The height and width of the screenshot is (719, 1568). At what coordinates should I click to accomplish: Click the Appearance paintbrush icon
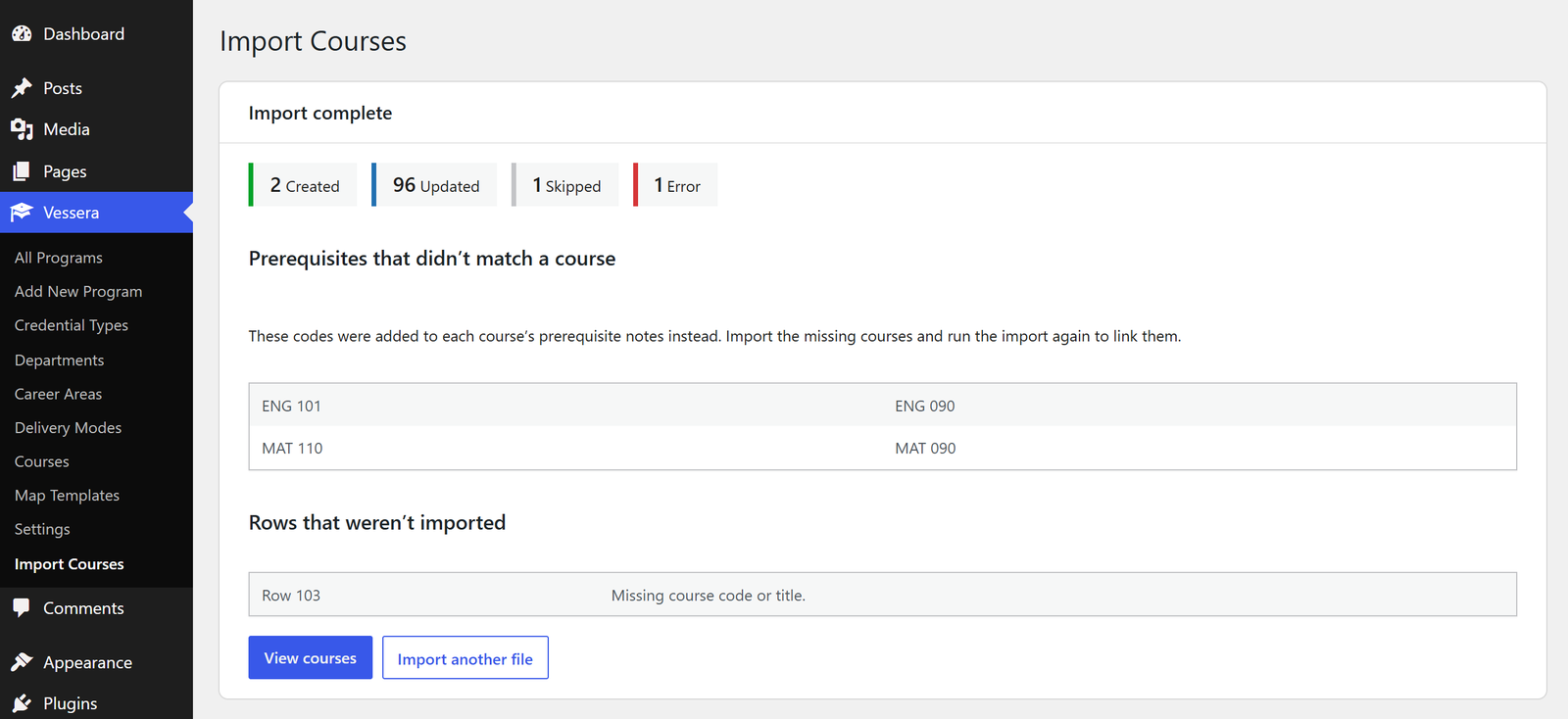[x=22, y=662]
